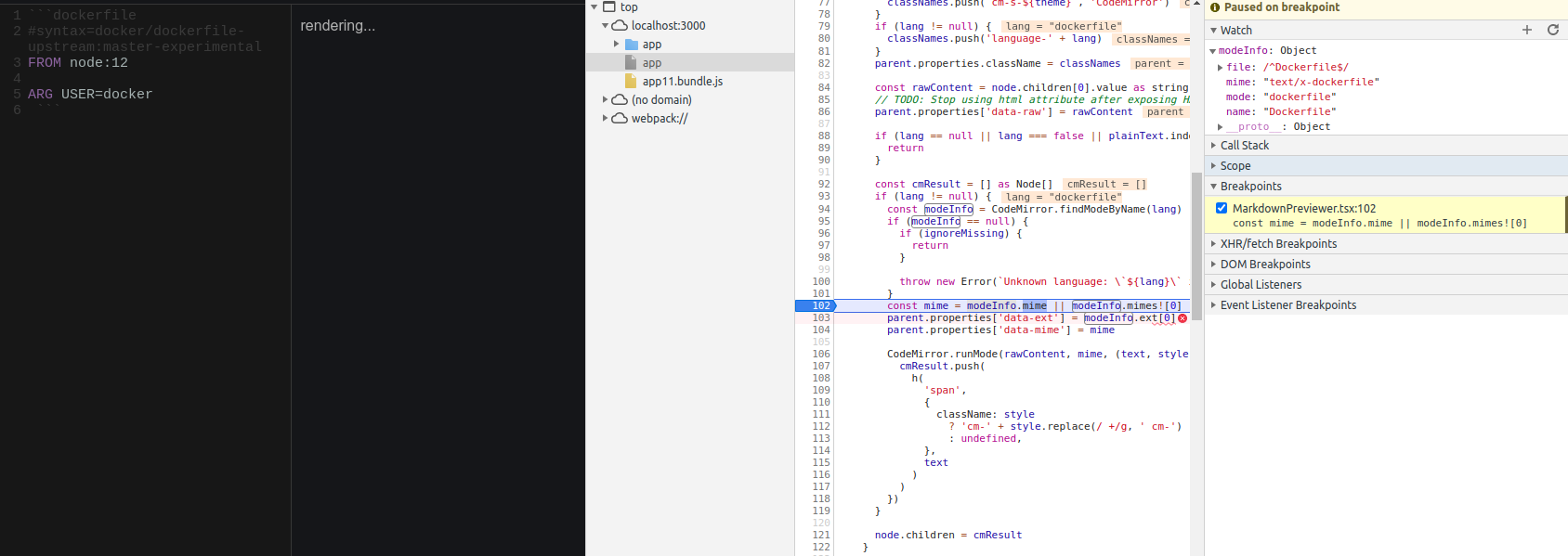
Task: Select the highlighted app file in tree
Action: click(x=690, y=63)
